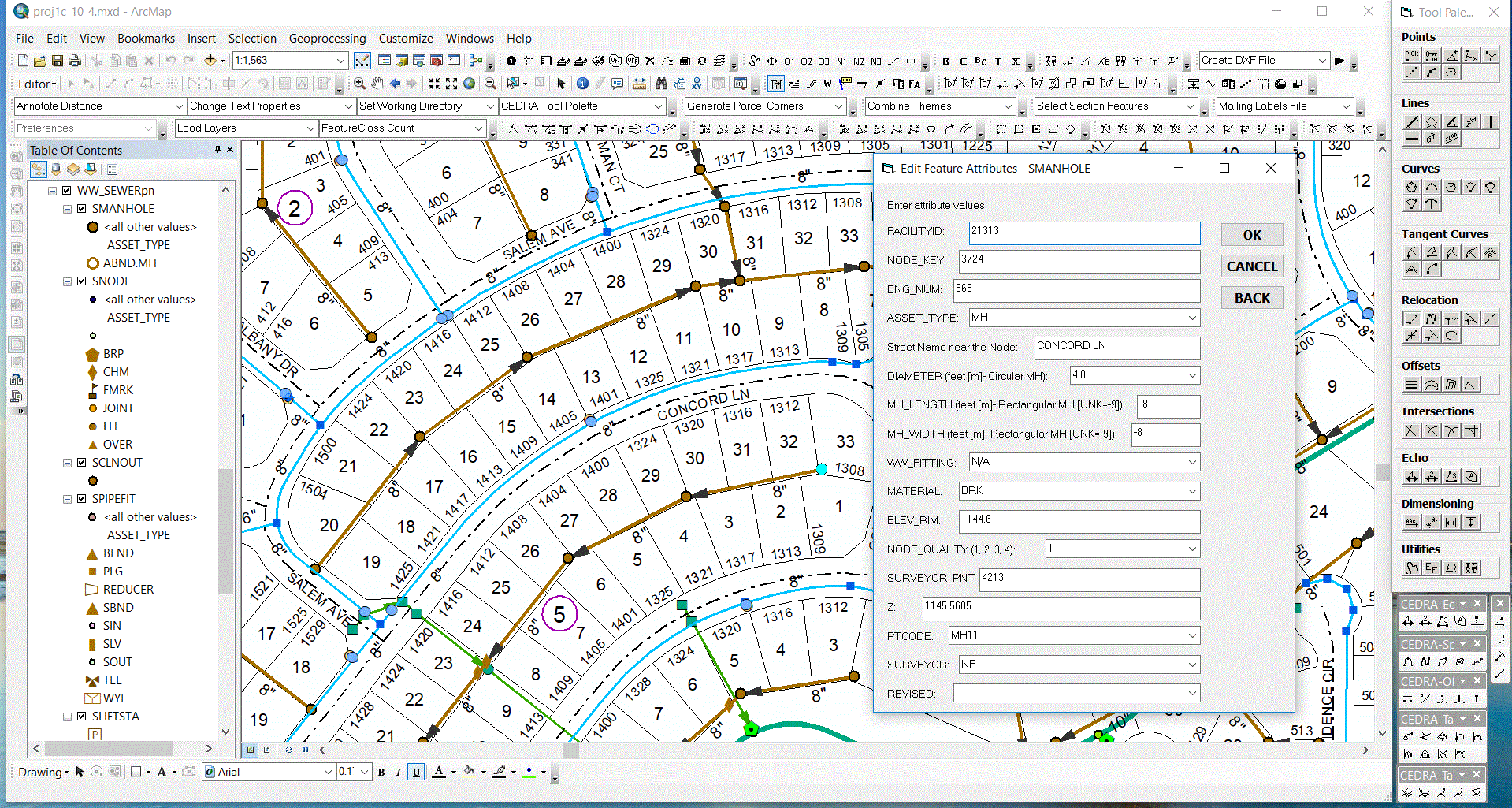Collapse the WW_SEWERpn group

coord(52,191)
